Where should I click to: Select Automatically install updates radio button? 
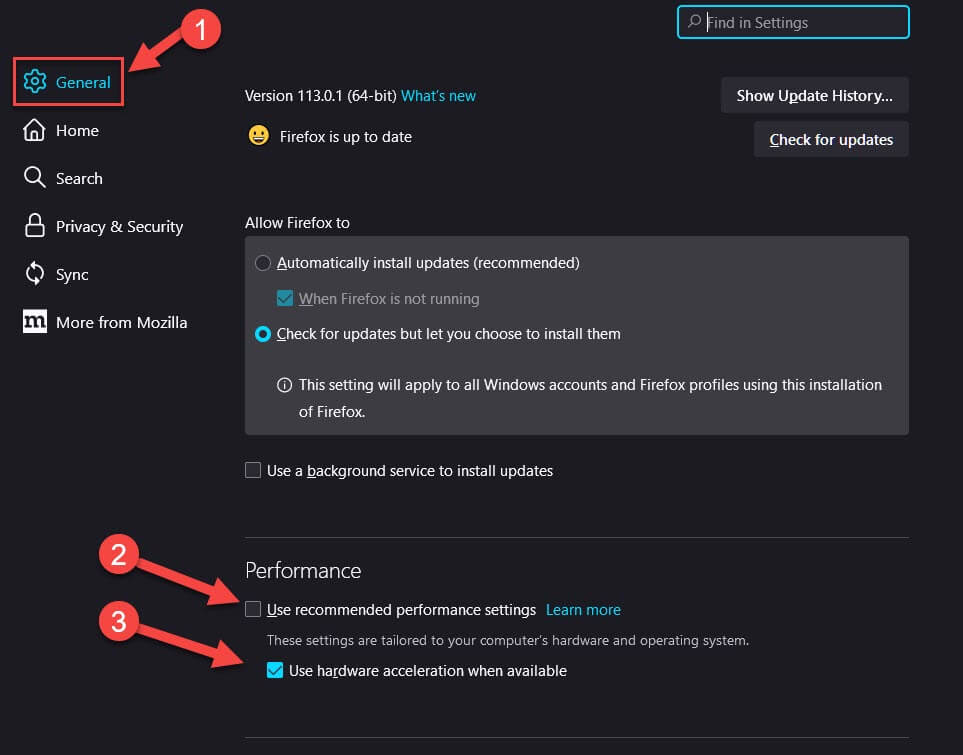(263, 263)
